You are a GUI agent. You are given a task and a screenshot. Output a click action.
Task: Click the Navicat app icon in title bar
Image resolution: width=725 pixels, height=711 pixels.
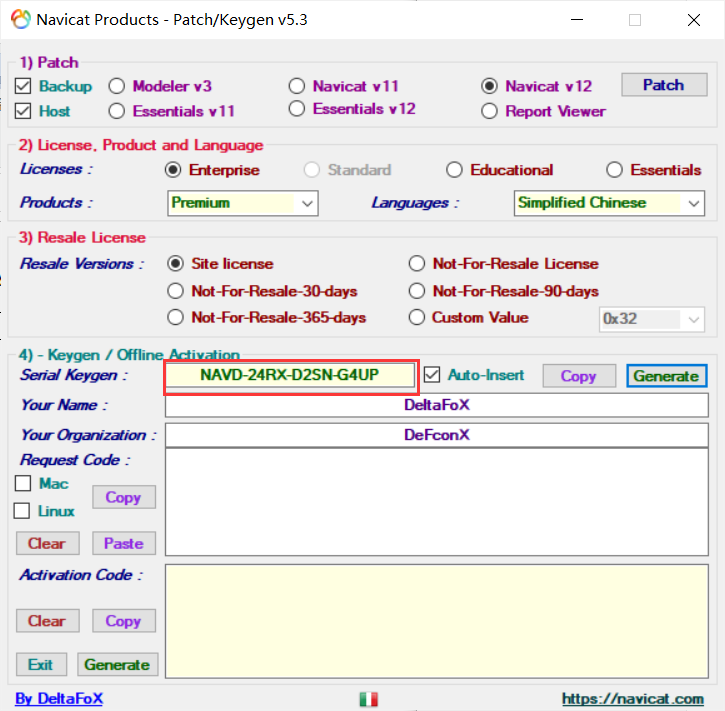(21, 20)
